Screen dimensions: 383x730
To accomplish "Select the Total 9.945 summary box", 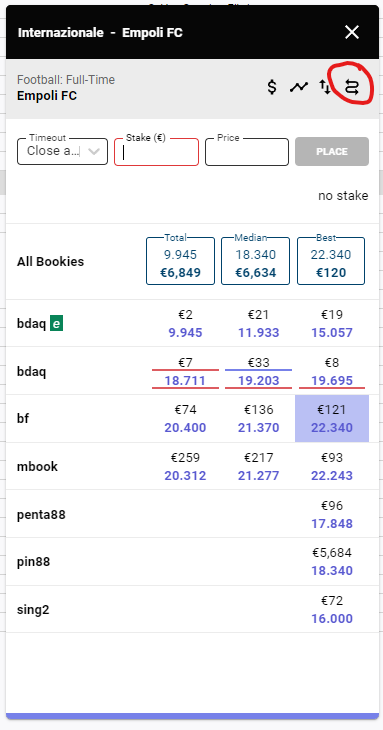I will click(181, 261).
